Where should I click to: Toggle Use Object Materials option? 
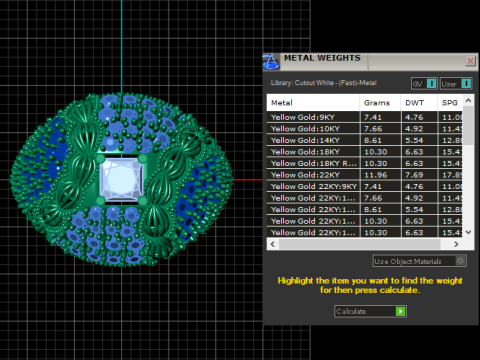(x=419, y=261)
